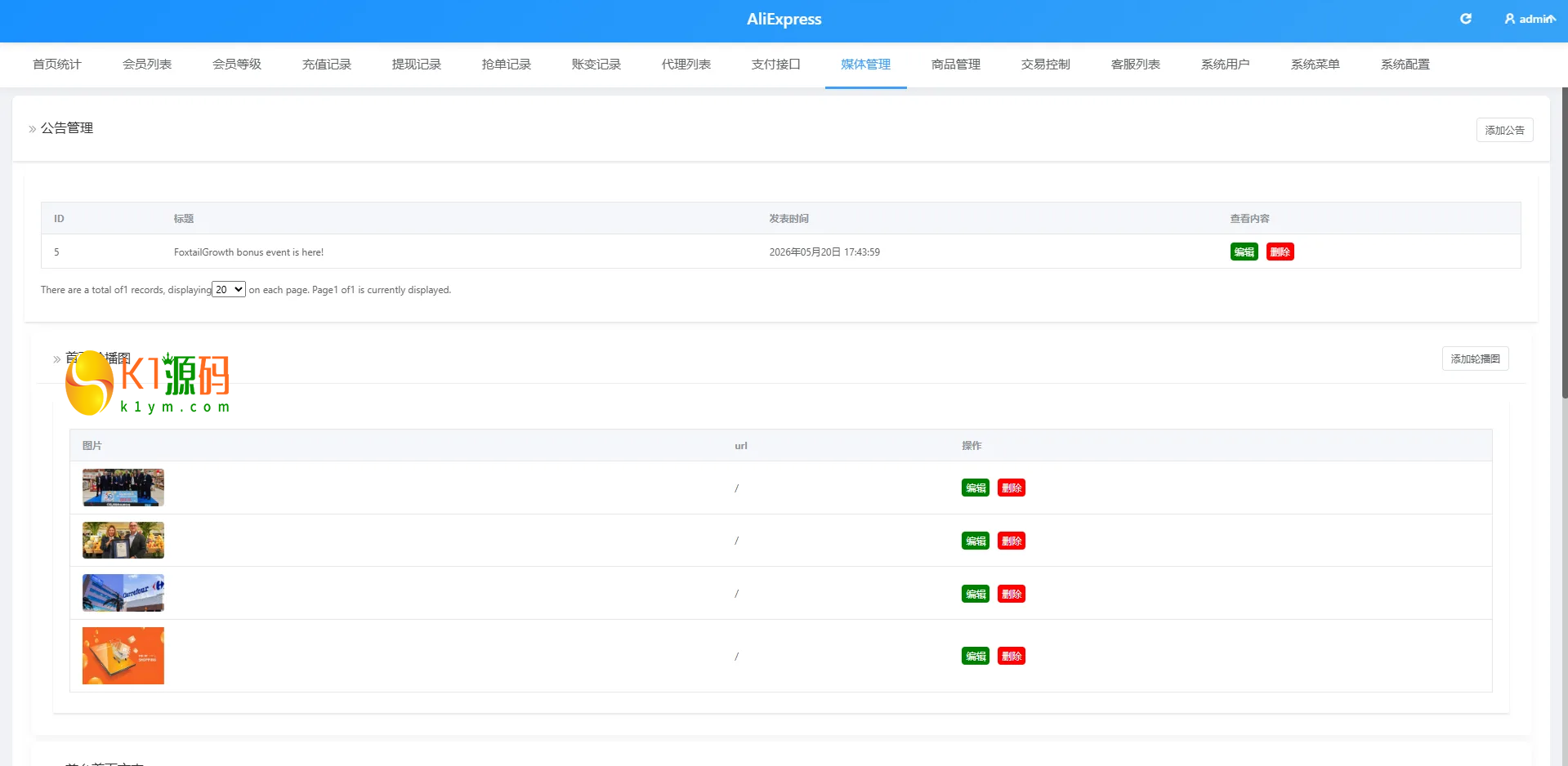Open the first carousel thumbnail of group photo
Image resolution: width=1568 pixels, height=766 pixels.
tap(123, 488)
